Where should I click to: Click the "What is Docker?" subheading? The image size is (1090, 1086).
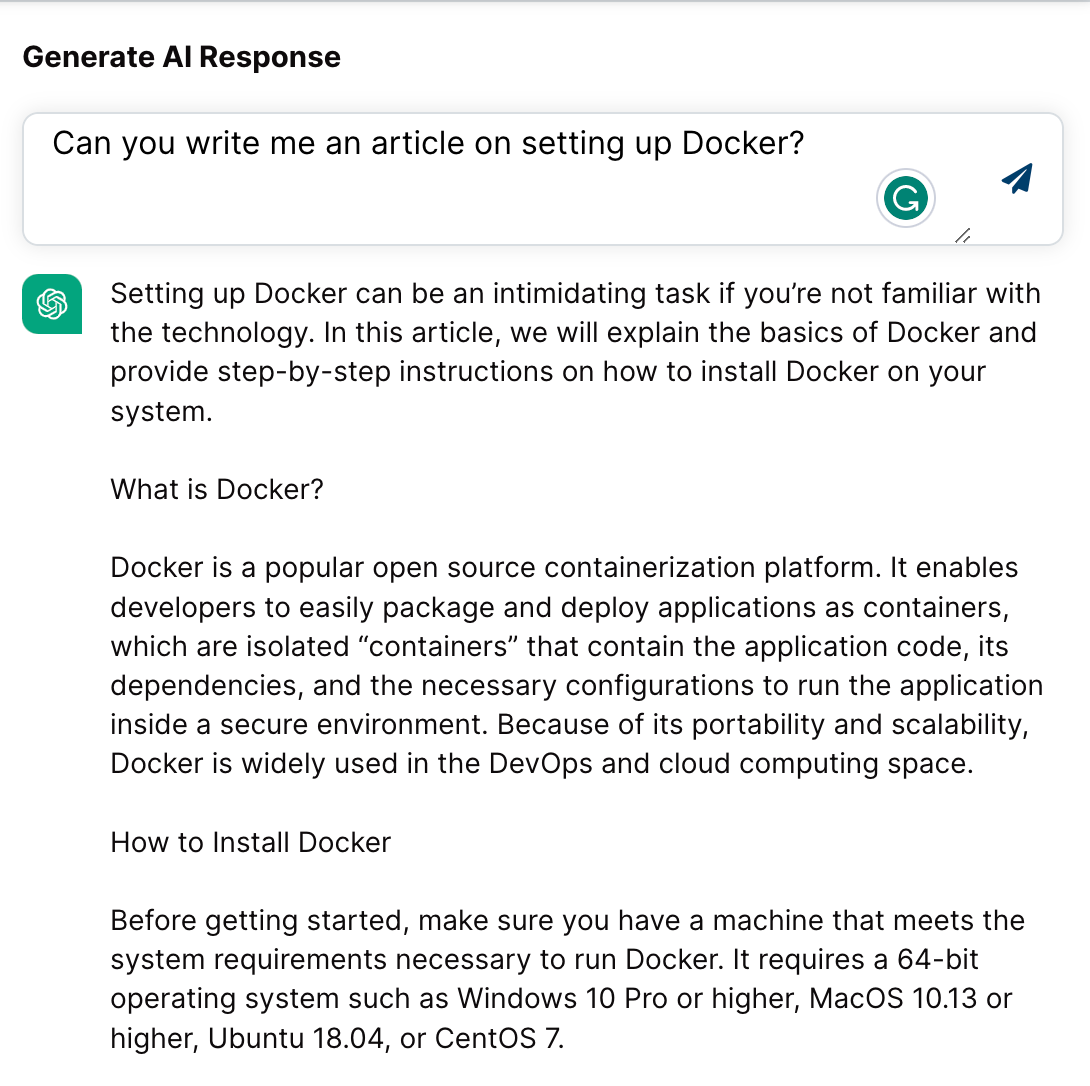point(217,489)
